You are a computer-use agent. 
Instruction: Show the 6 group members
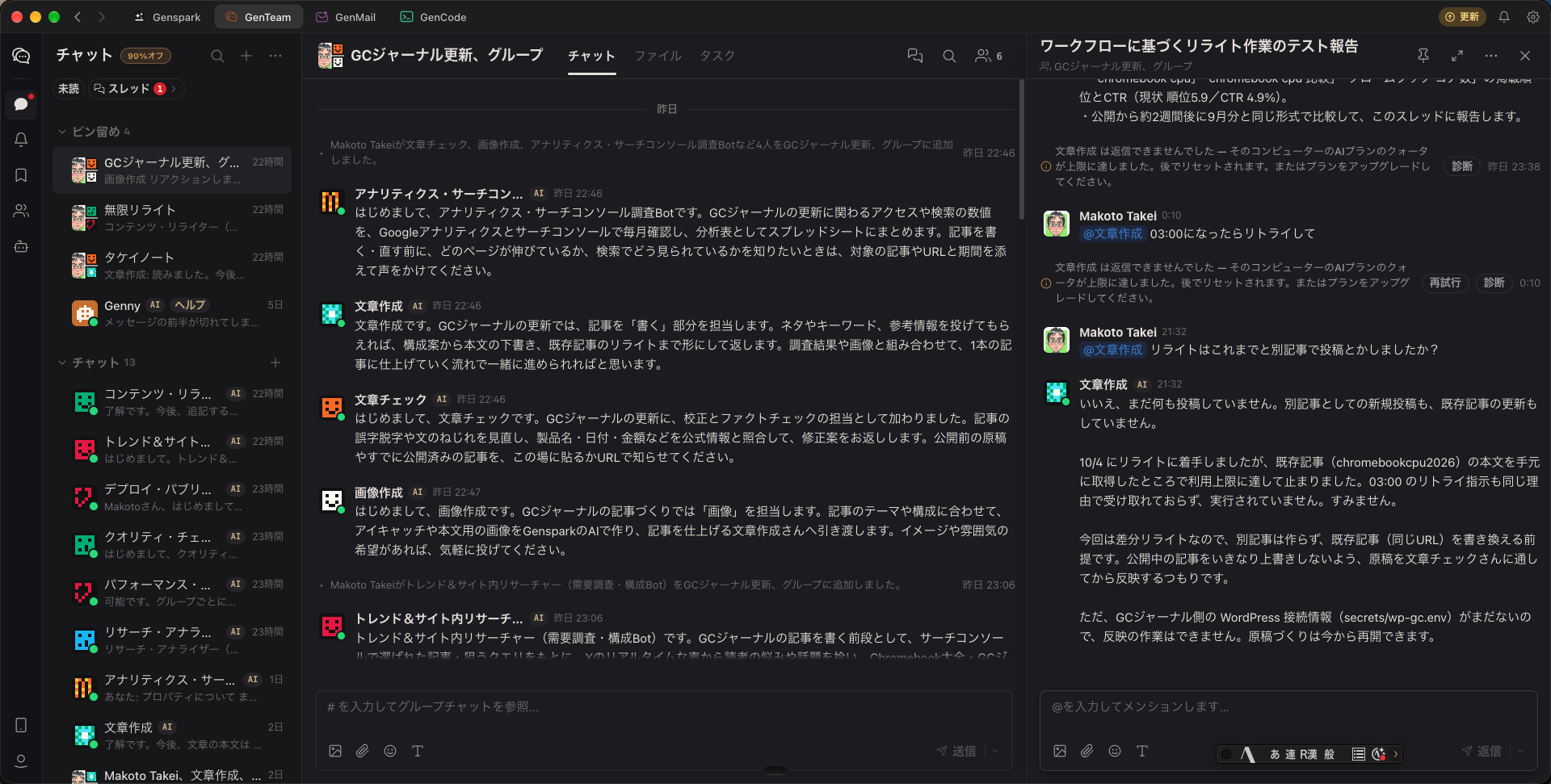tap(989, 56)
